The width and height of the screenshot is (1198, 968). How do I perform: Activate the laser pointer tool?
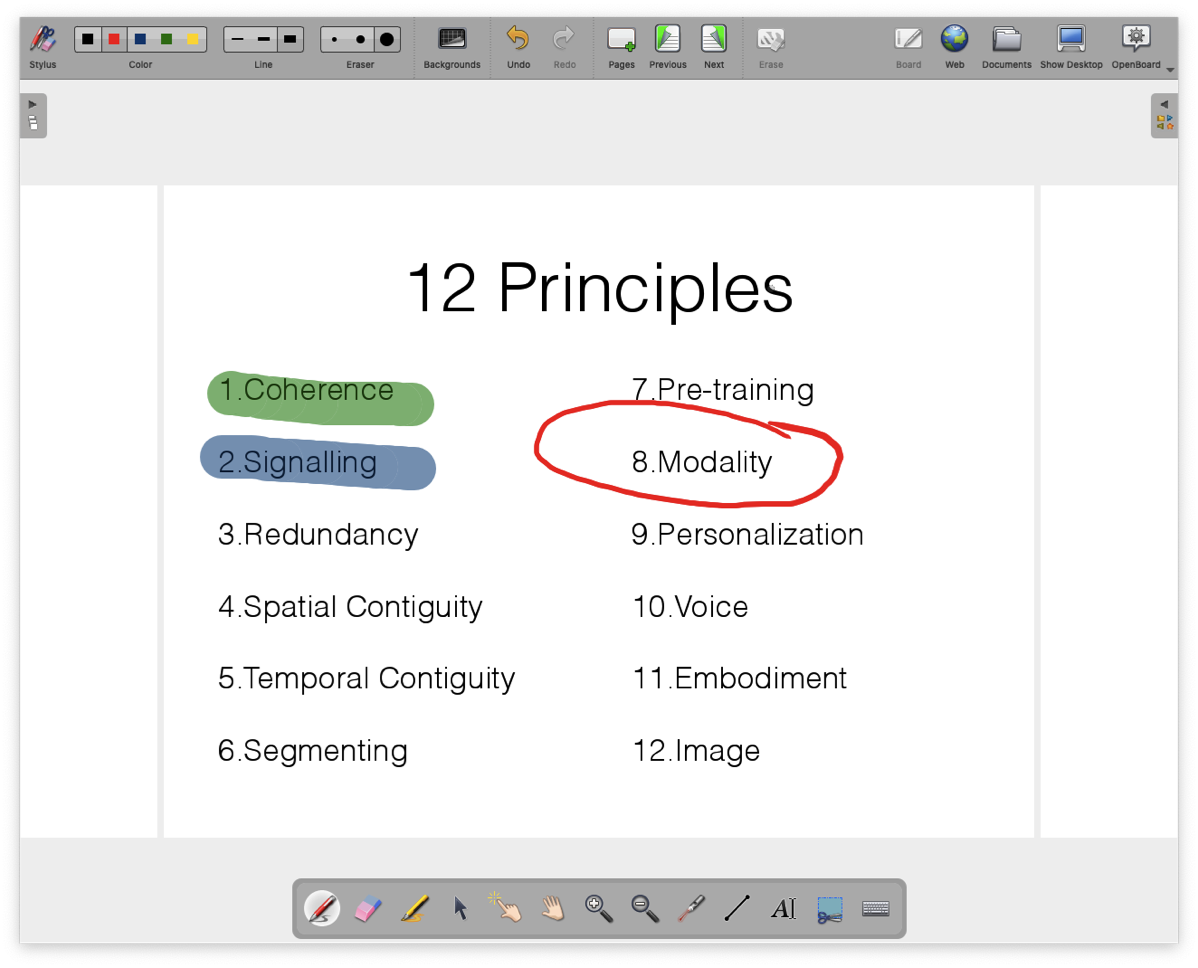coord(691,908)
